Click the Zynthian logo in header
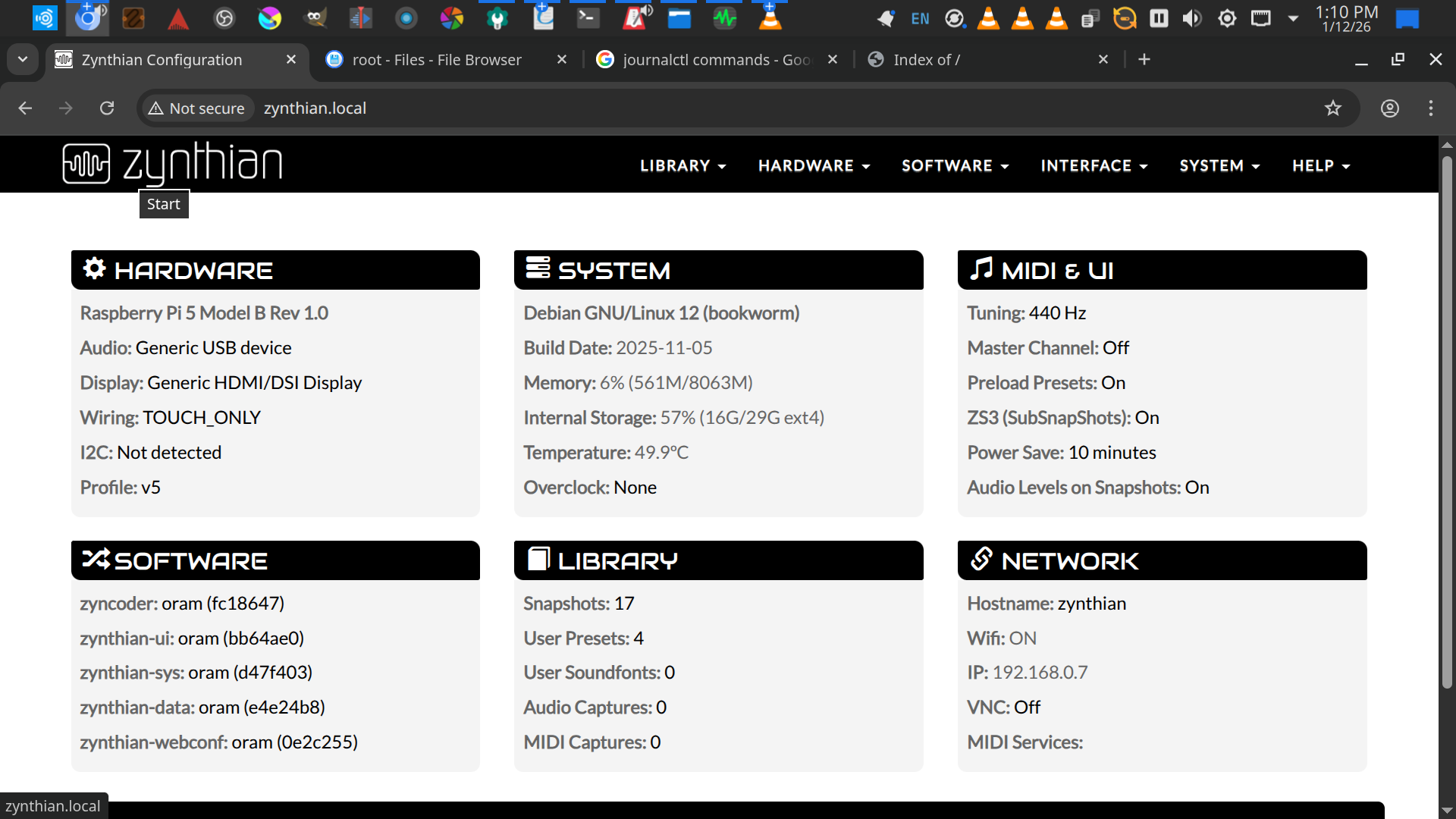The image size is (1456, 819). [172, 164]
